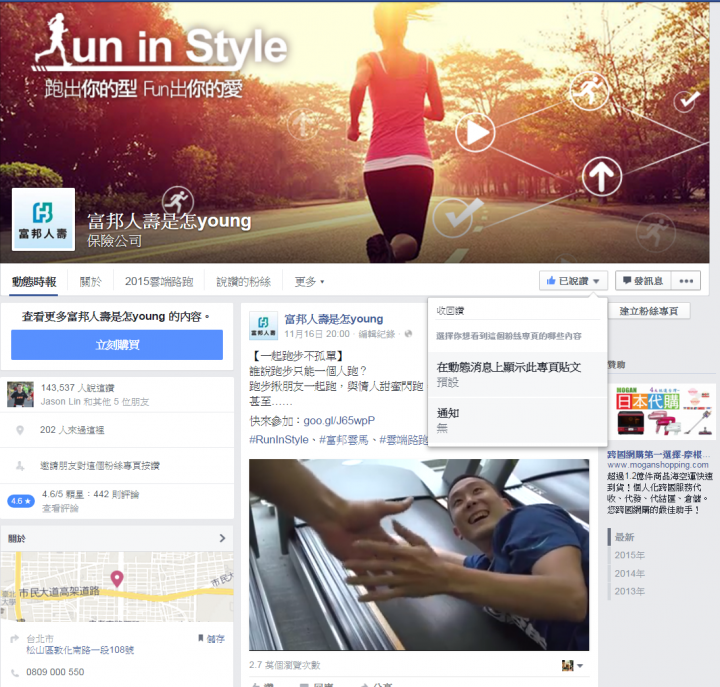
Task: Open the map thumbnail of 市民大道
Action: [x=117, y=586]
